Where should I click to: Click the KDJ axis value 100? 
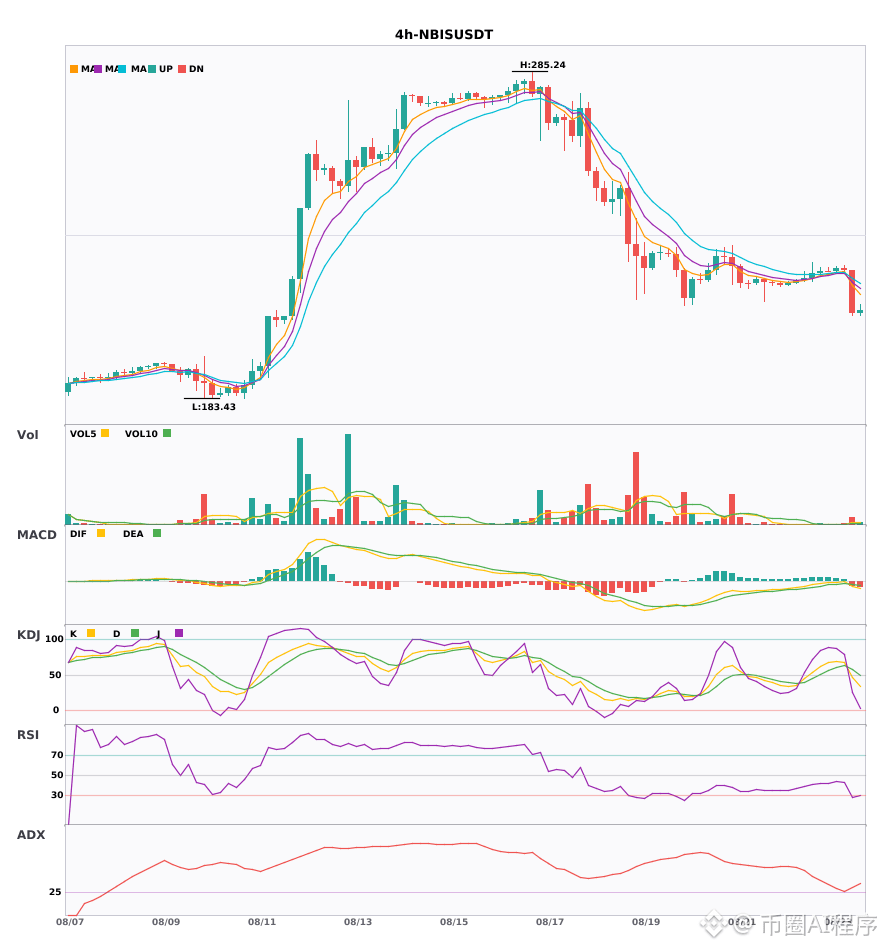pyautogui.click(x=55, y=639)
